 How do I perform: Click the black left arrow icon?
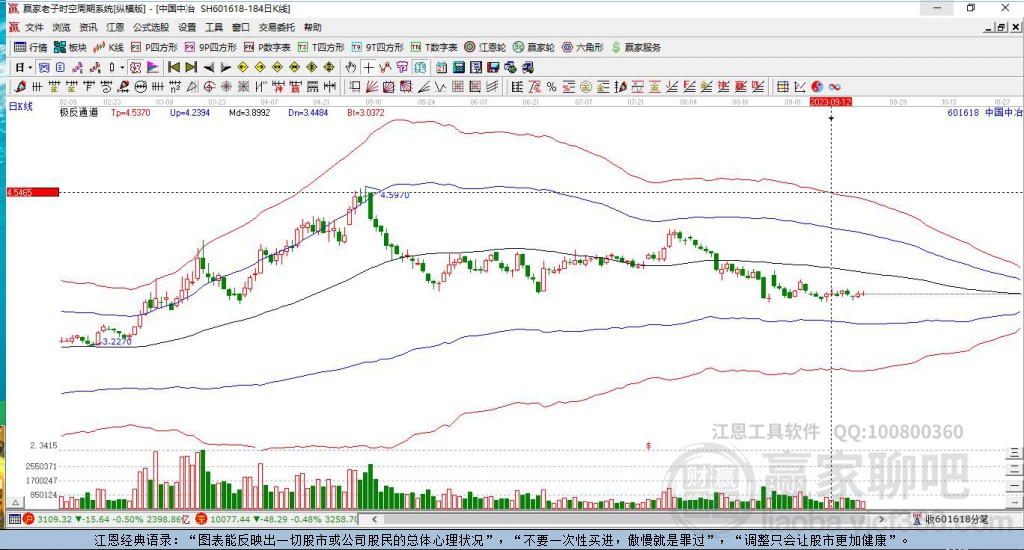point(208,67)
